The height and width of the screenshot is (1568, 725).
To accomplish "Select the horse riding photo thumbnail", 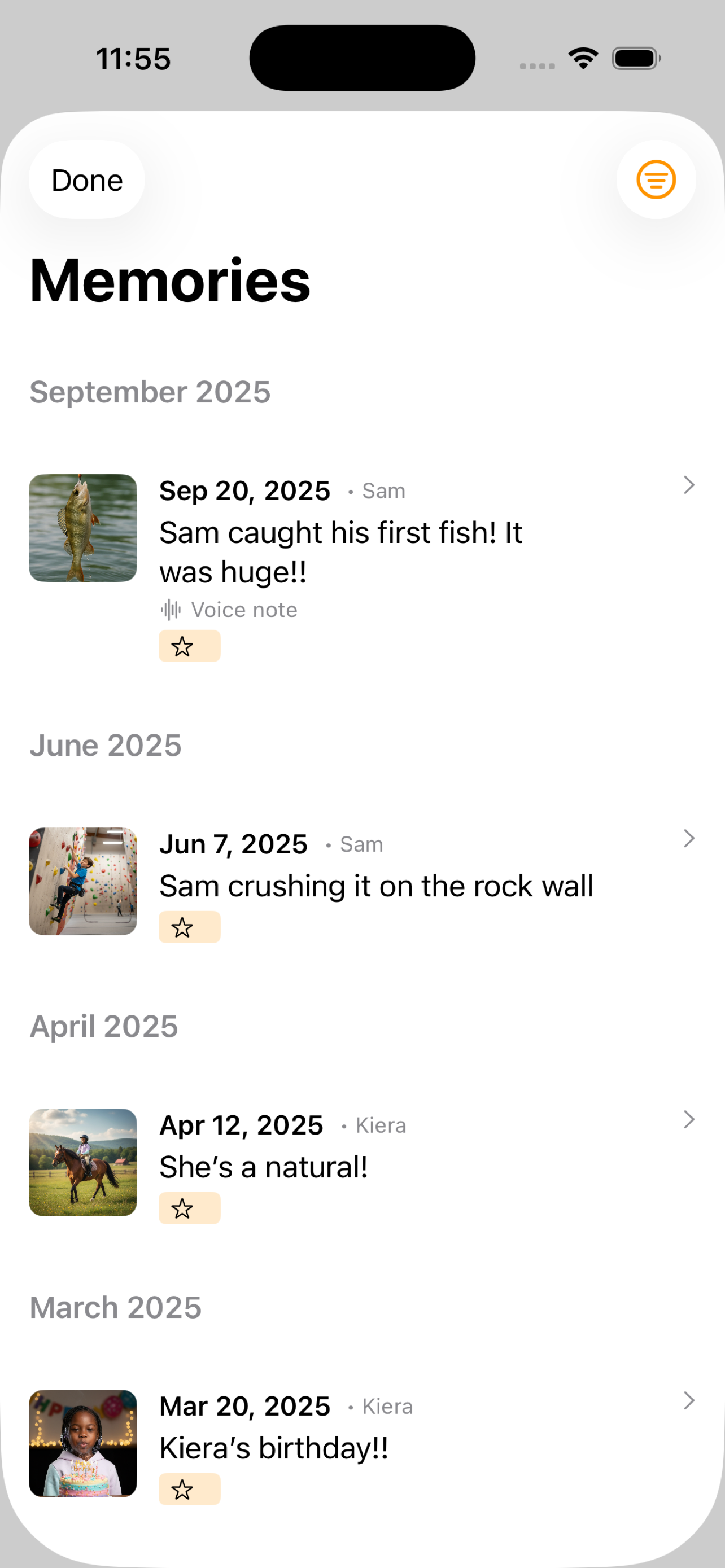I will click(83, 1162).
